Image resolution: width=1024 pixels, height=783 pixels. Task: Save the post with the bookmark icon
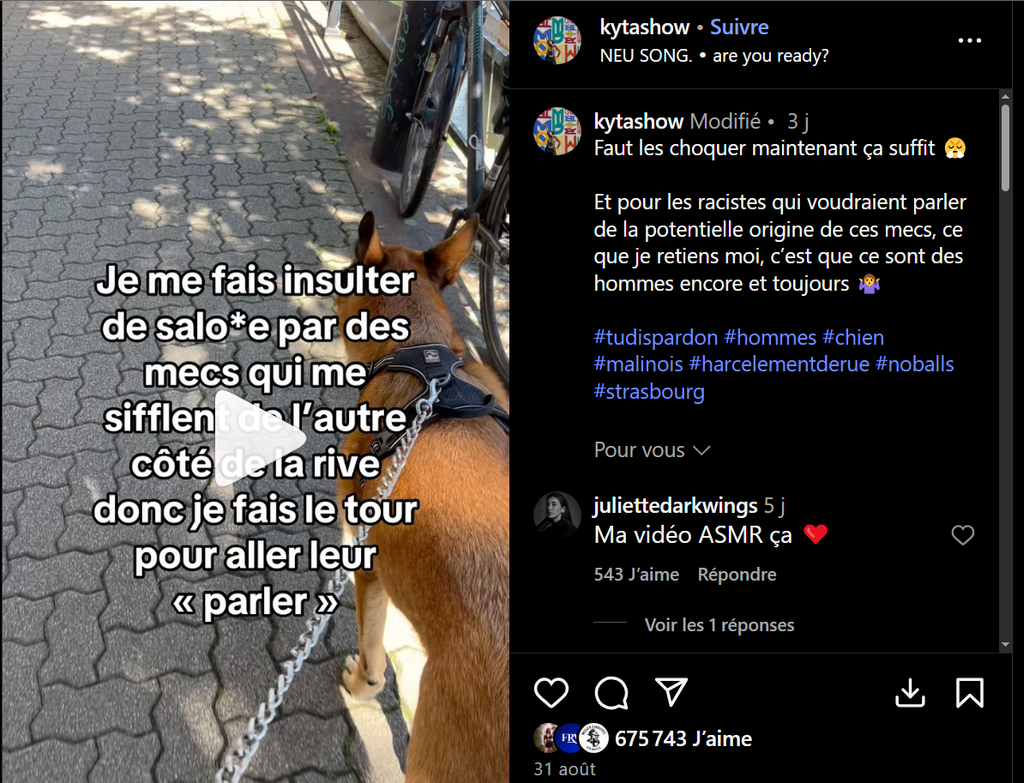point(970,693)
